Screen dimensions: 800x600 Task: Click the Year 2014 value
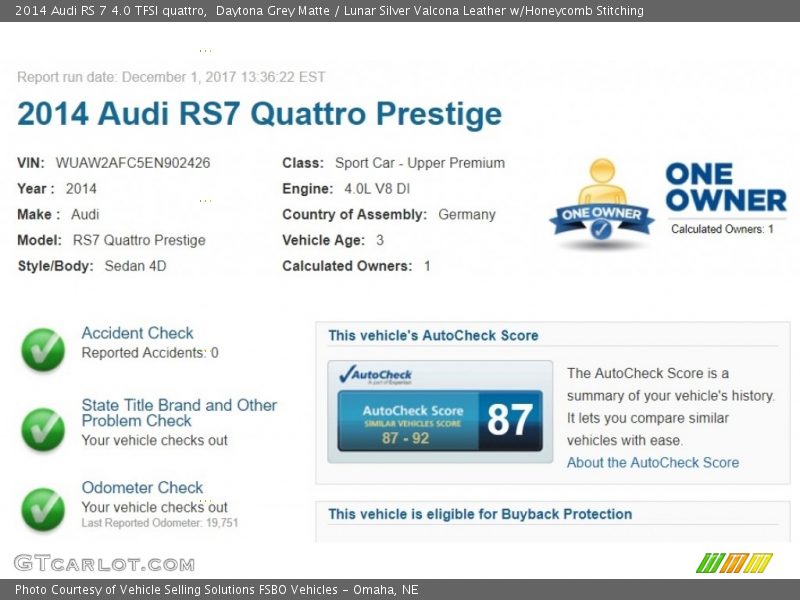[x=81, y=189]
